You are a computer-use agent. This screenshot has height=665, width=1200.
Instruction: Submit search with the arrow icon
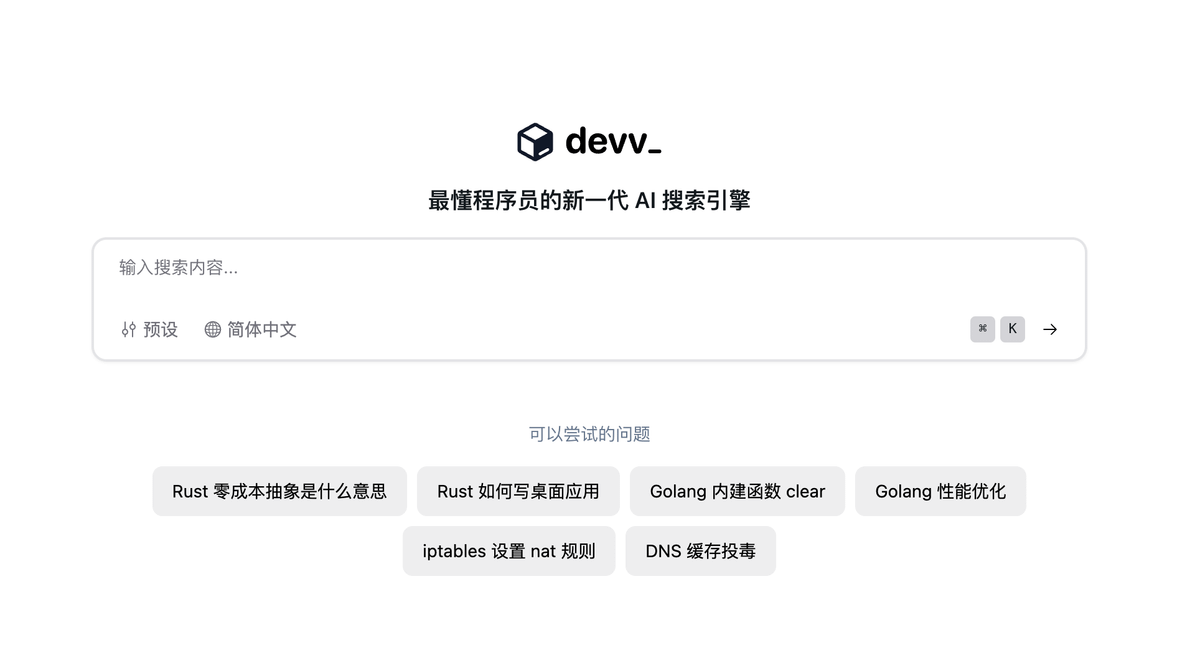[x=1050, y=329]
